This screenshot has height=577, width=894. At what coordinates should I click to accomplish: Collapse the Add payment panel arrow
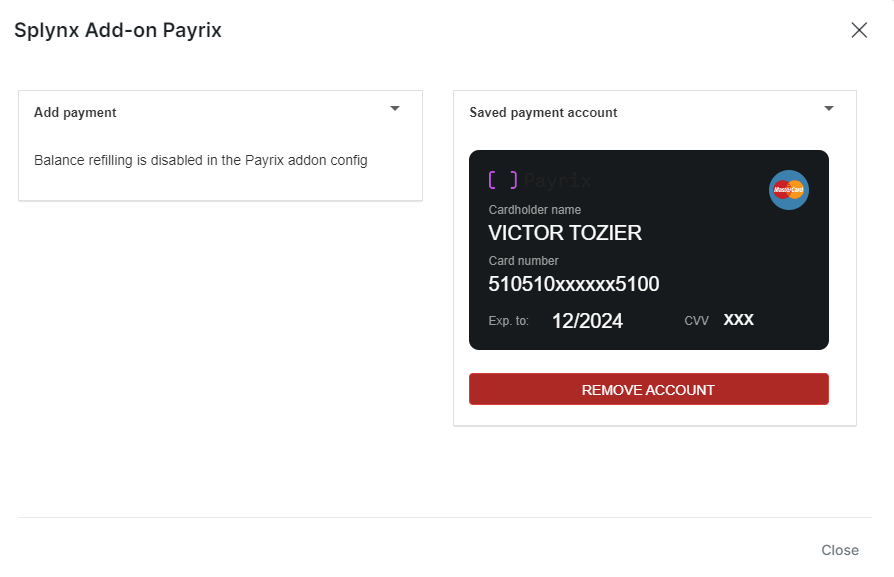tap(395, 108)
